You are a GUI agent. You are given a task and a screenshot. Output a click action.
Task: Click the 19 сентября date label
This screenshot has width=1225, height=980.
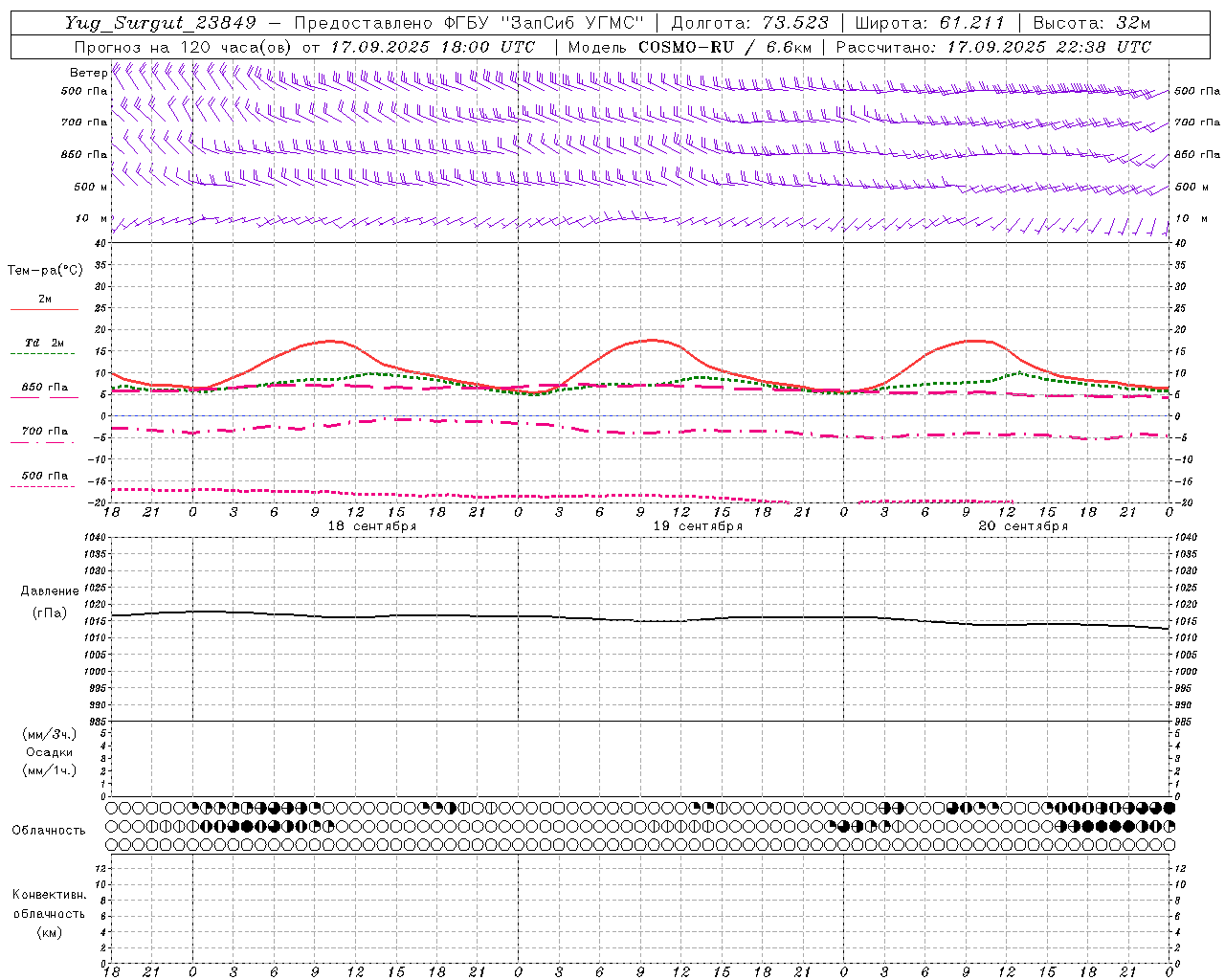(698, 526)
